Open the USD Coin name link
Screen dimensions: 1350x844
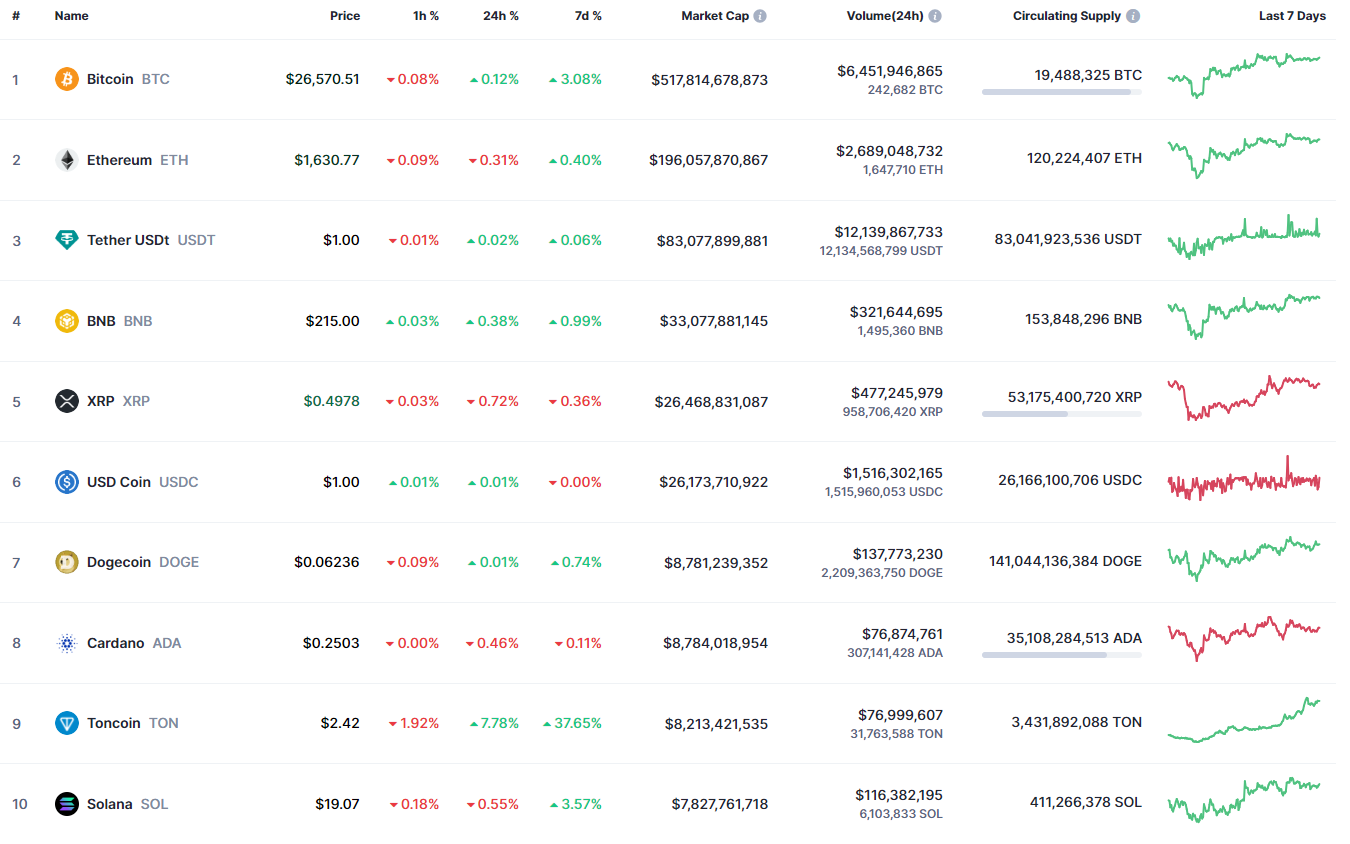click(x=119, y=482)
